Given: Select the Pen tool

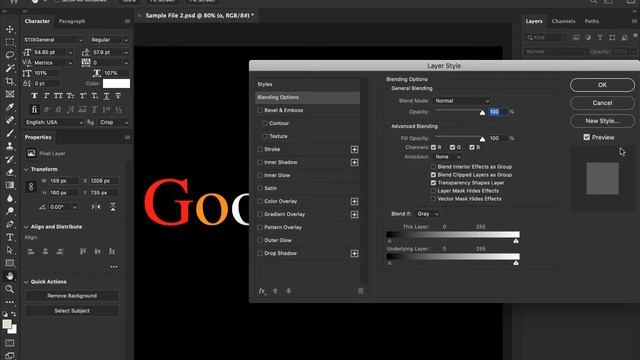Looking at the screenshot, I should tap(10, 224).
